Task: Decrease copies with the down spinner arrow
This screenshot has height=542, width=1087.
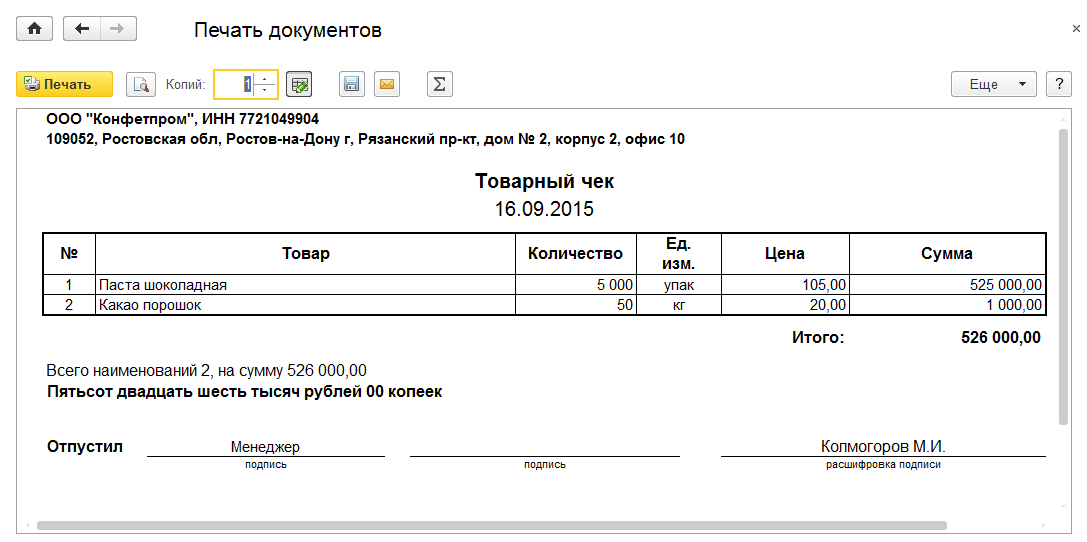Action: click(x=265, y=91)
